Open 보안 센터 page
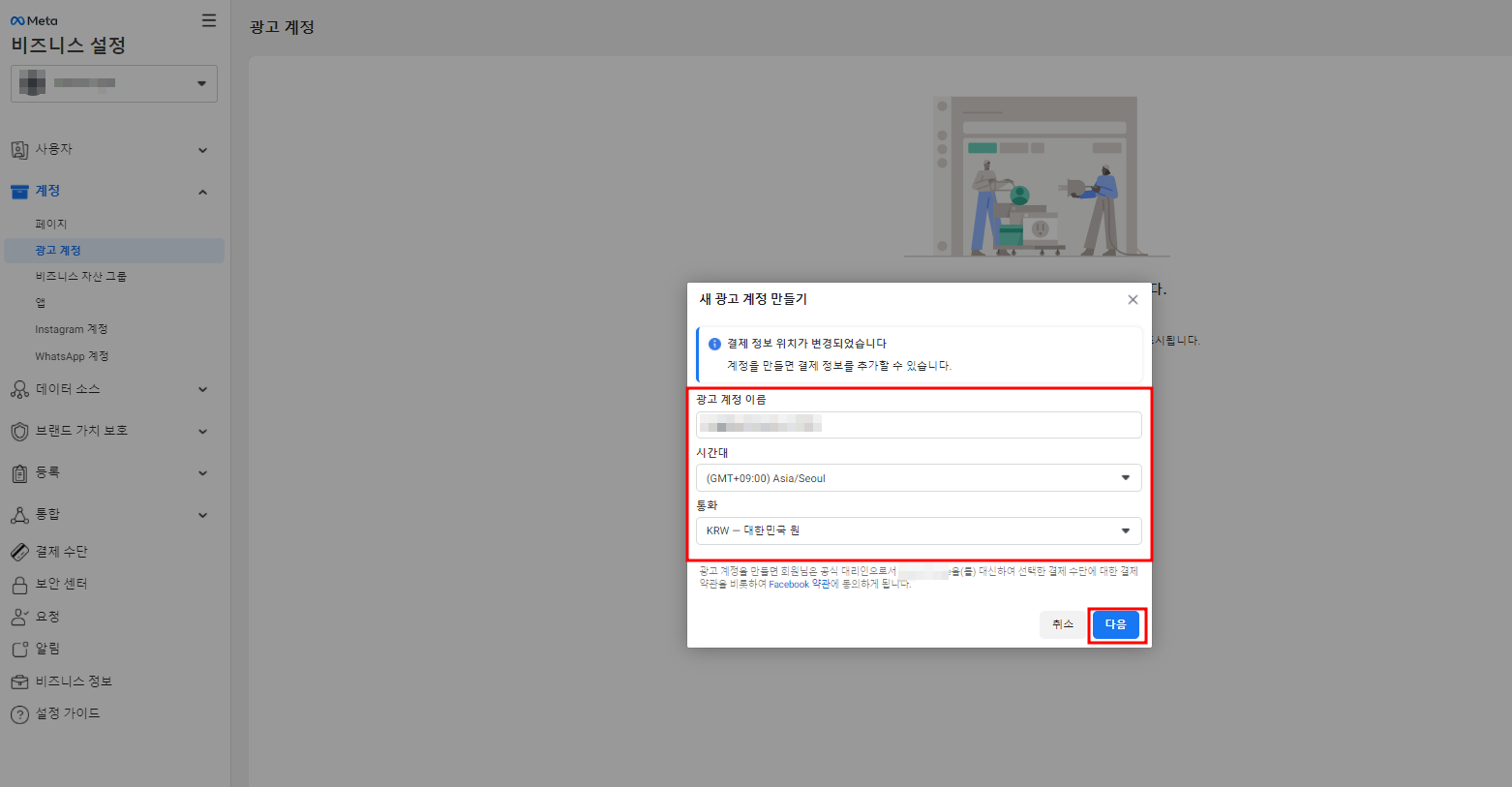The width and height of the screenshot is (1512, 787). [62, 585]
